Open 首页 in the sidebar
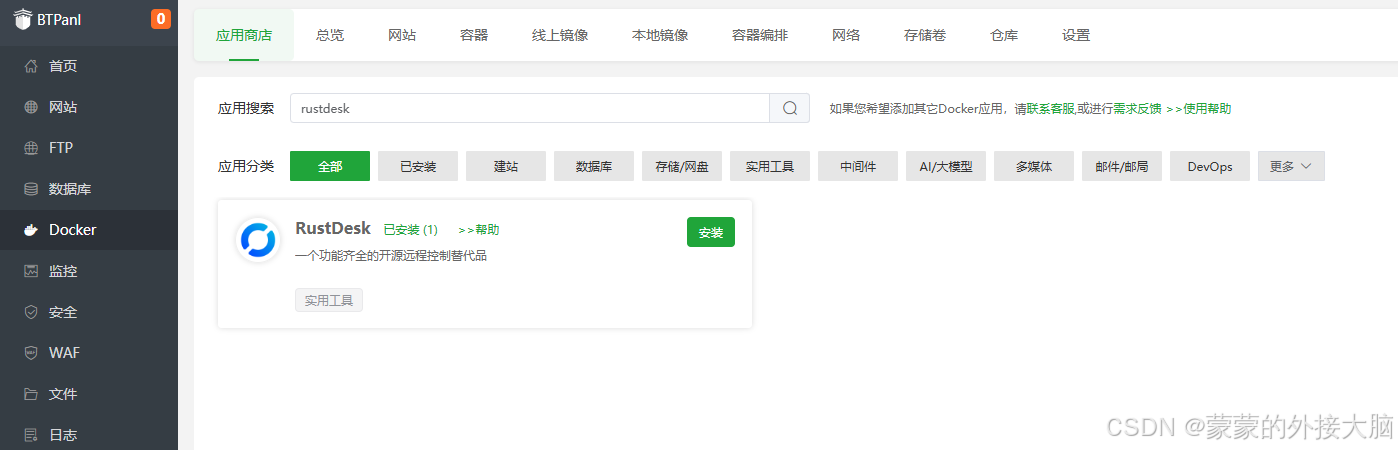The width and height of the screenshot is (1398, 450). click(x=89, y=66)
